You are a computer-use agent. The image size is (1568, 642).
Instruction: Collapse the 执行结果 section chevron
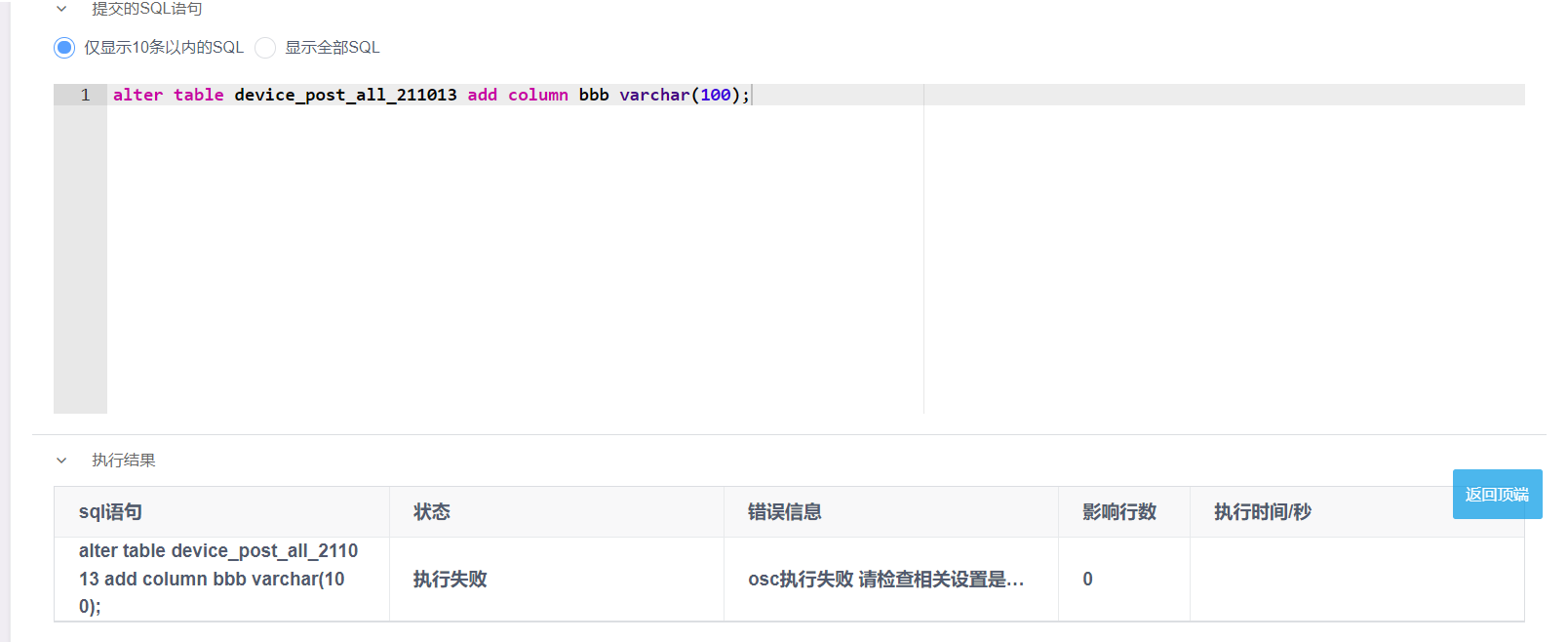61,461
